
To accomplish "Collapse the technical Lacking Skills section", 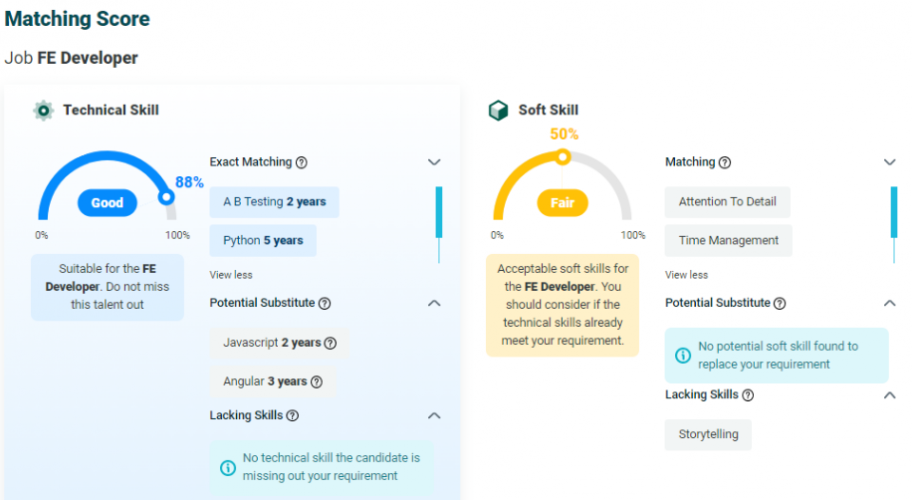I will tap(434, 415).
